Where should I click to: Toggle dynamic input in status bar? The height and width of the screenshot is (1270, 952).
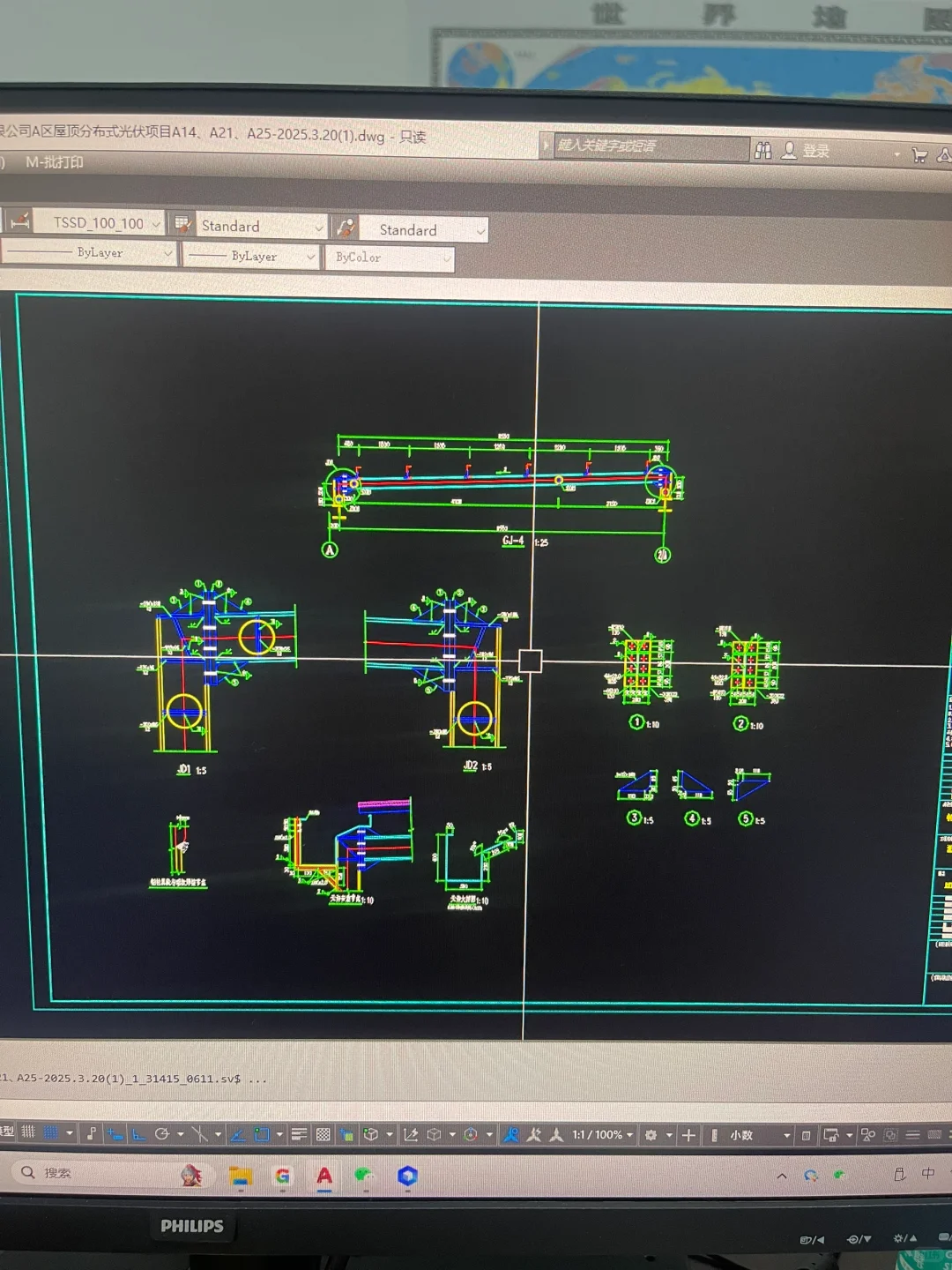point(115,1133)
